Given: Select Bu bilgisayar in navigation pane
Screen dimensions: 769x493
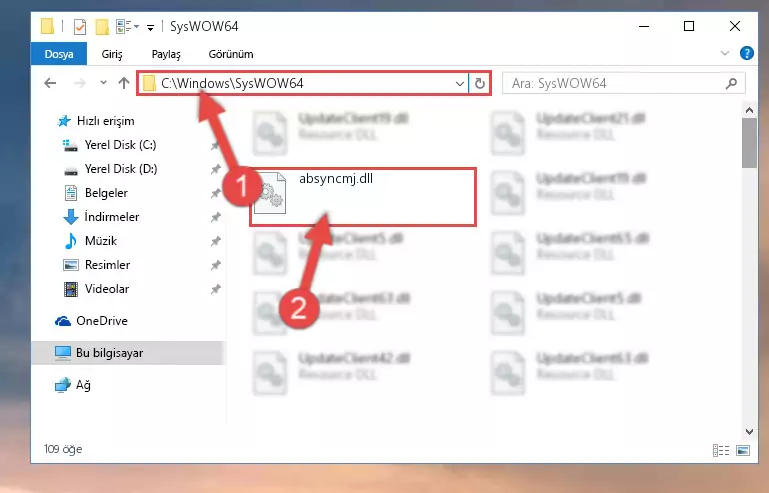Looking at the screenshot, I should point(109,353).
